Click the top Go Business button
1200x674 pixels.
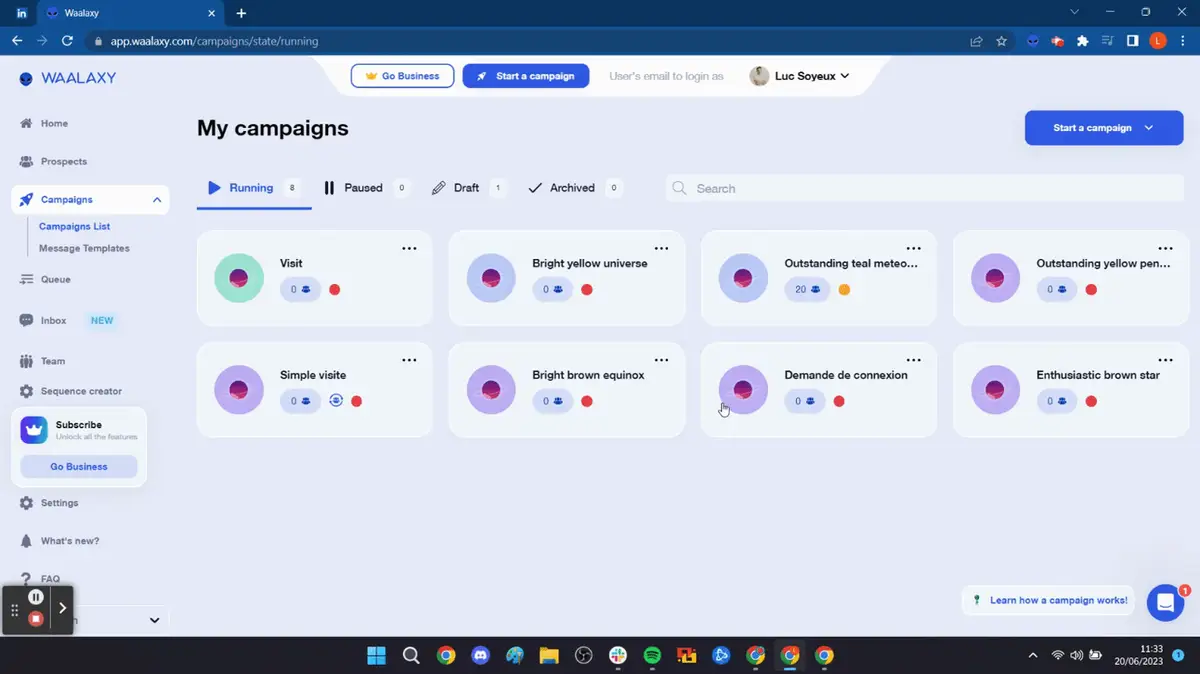point(403,76)
